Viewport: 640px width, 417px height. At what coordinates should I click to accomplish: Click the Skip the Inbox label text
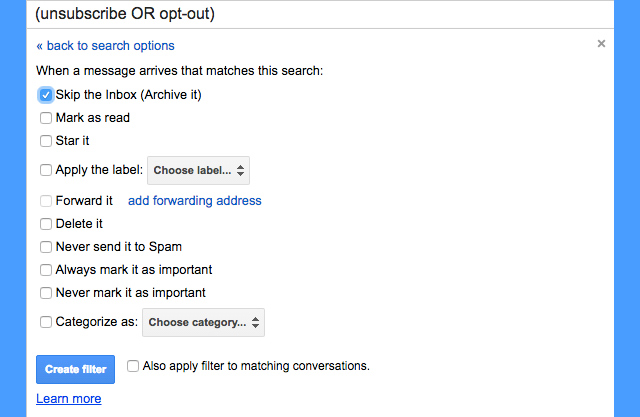click(x=129, y=95)
